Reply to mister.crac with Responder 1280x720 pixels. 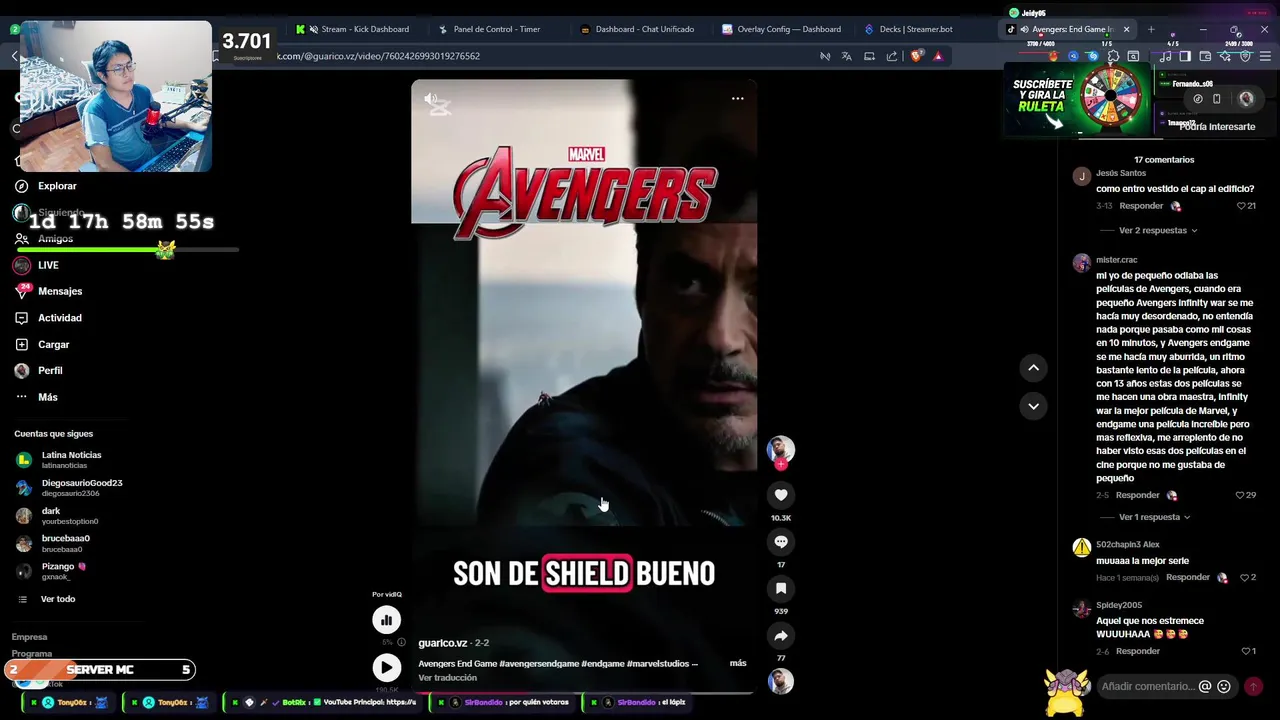tap(1137, 495)
